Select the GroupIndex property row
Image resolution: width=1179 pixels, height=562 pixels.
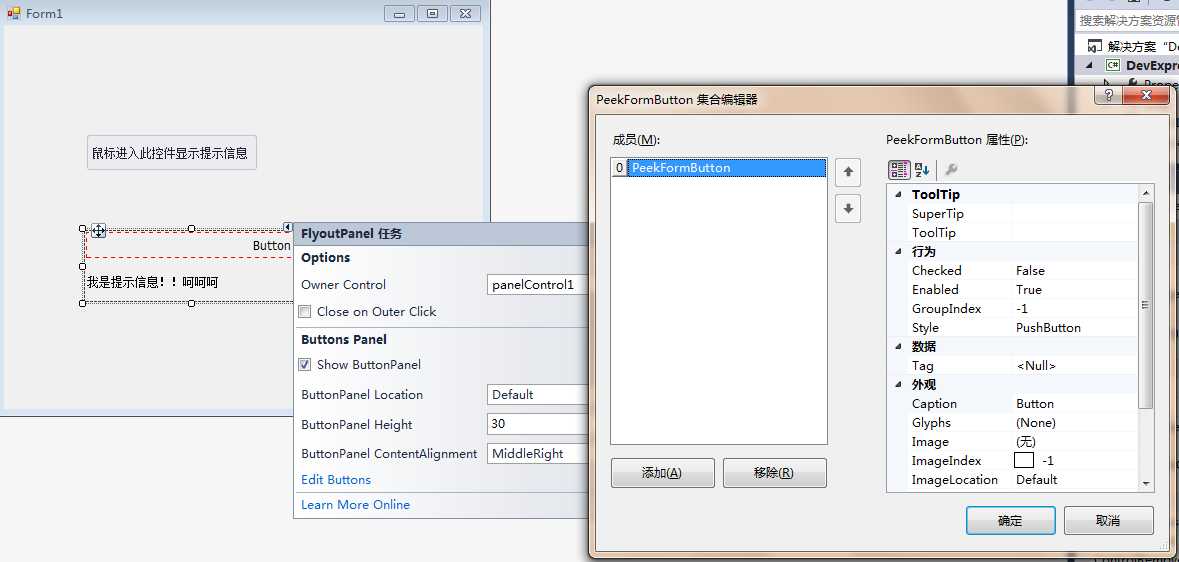click(x=1012, y=308)
